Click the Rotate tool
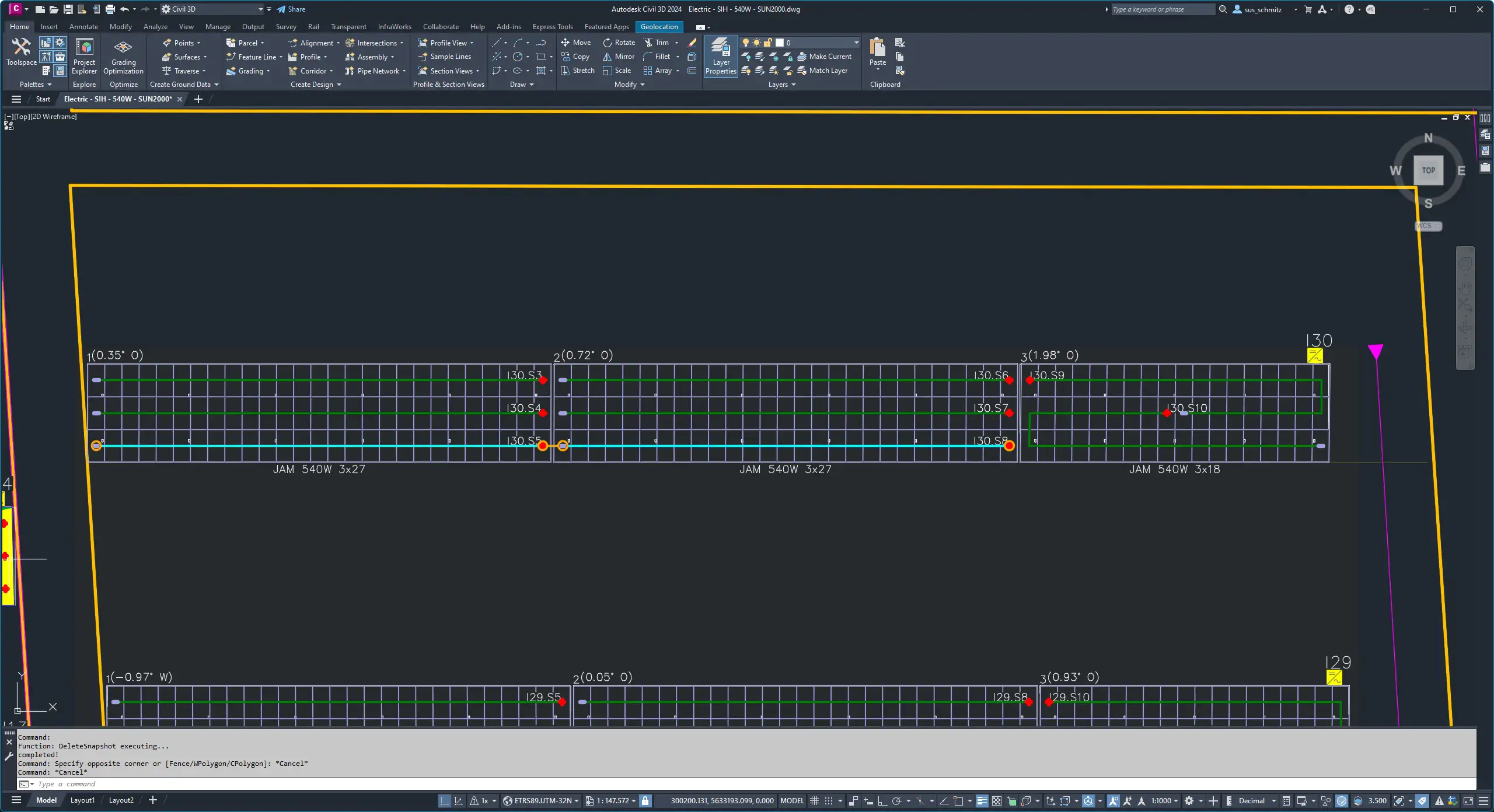Screen dimensions: 1494x812 click(619, 43)
